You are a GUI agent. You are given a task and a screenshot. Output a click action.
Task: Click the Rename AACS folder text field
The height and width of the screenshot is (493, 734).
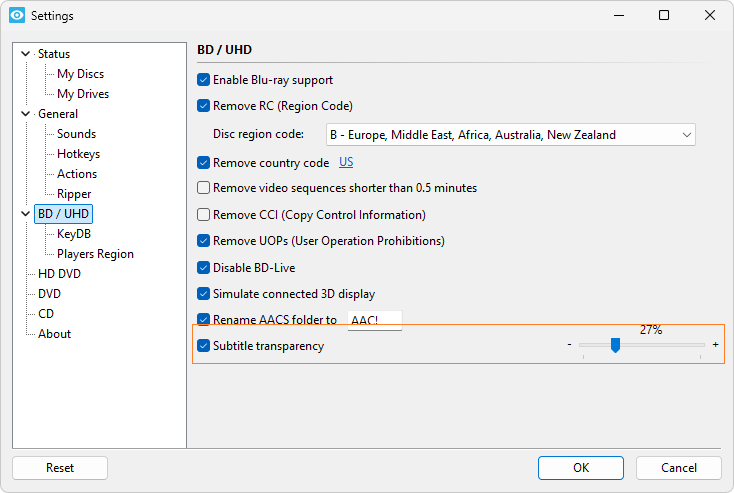374,320
